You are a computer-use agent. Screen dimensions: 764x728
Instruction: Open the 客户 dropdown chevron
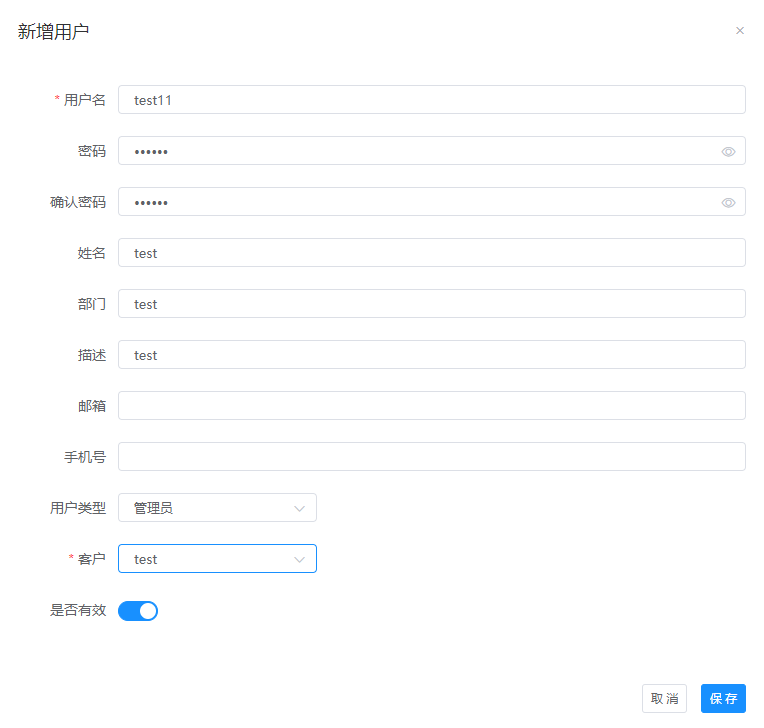(299, 560)
